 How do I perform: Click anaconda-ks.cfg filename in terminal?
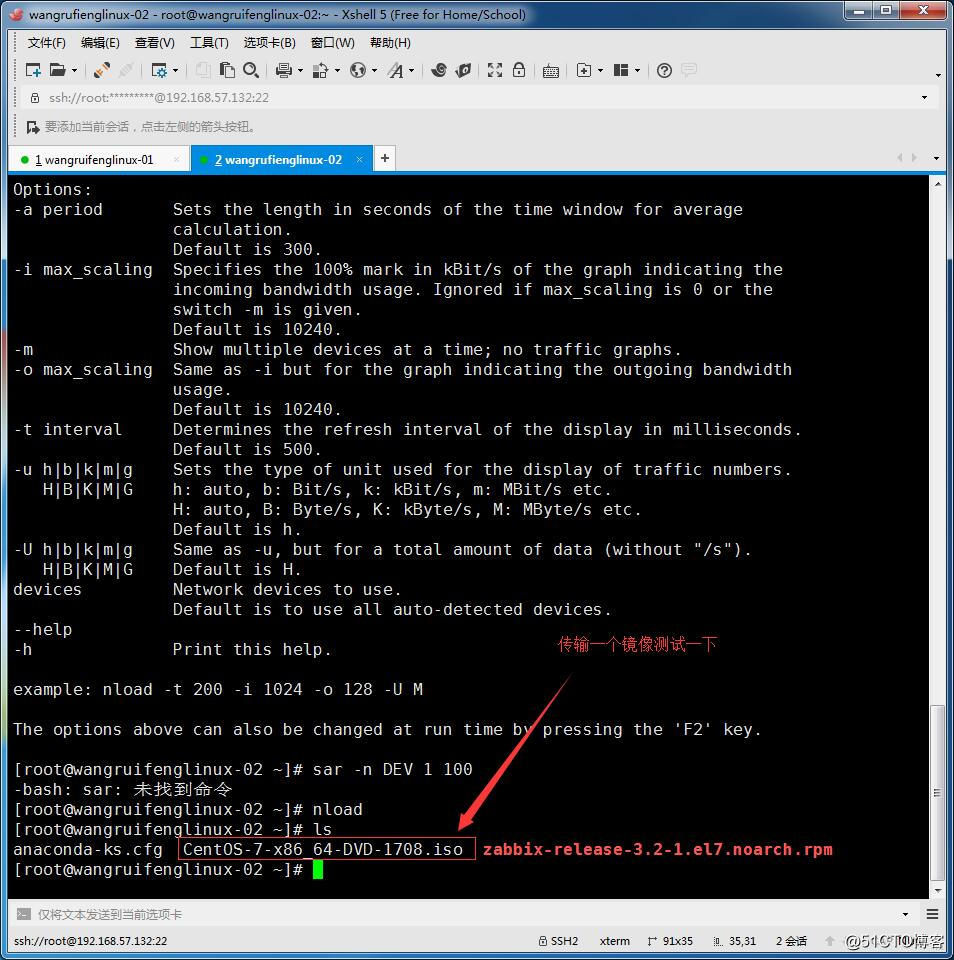point(88,849)
